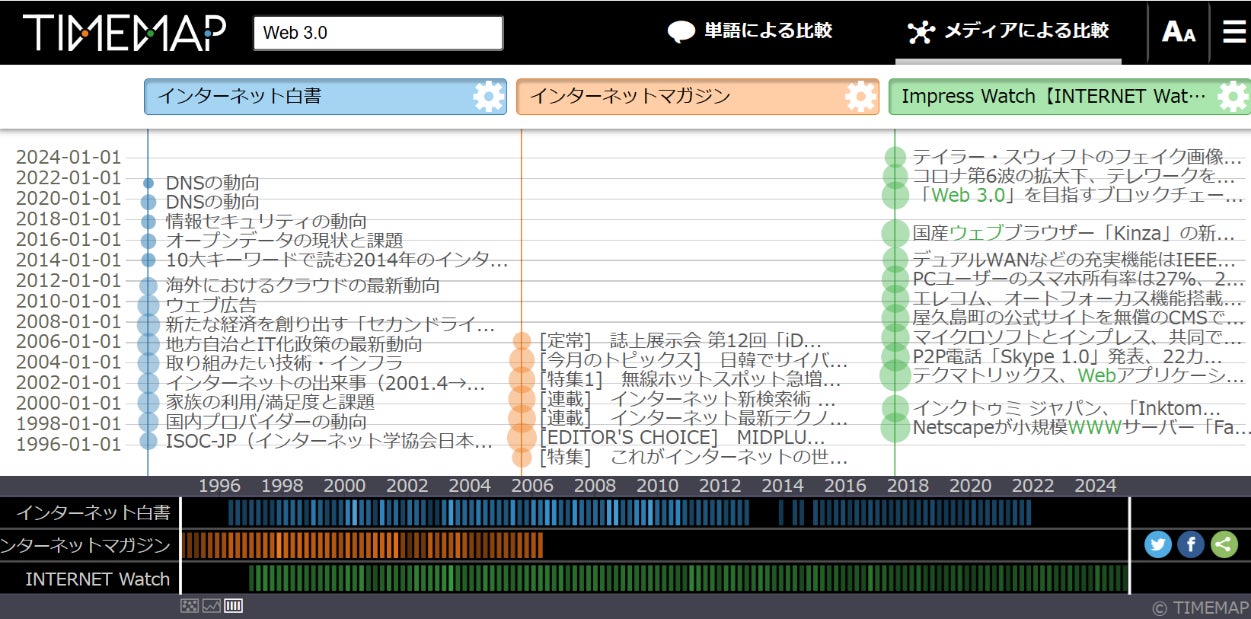Select the Impress Watch column header
The height and width of the screenshot is (619, 1251).
click(1070, 97)
